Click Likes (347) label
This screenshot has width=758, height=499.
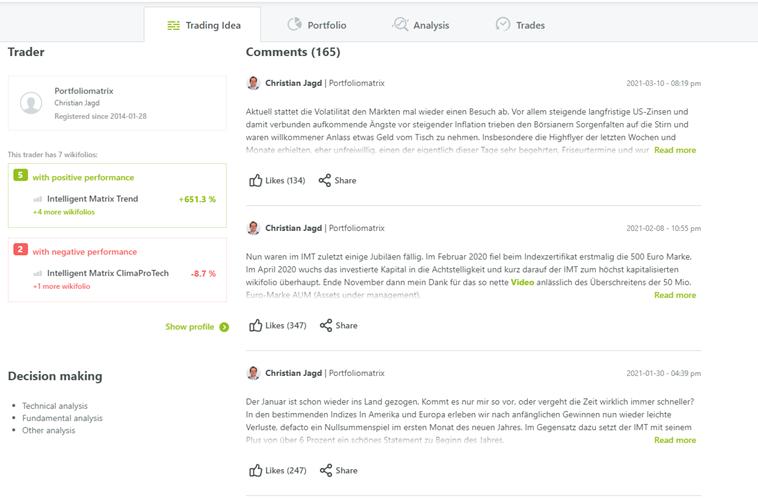pos(286,325)
